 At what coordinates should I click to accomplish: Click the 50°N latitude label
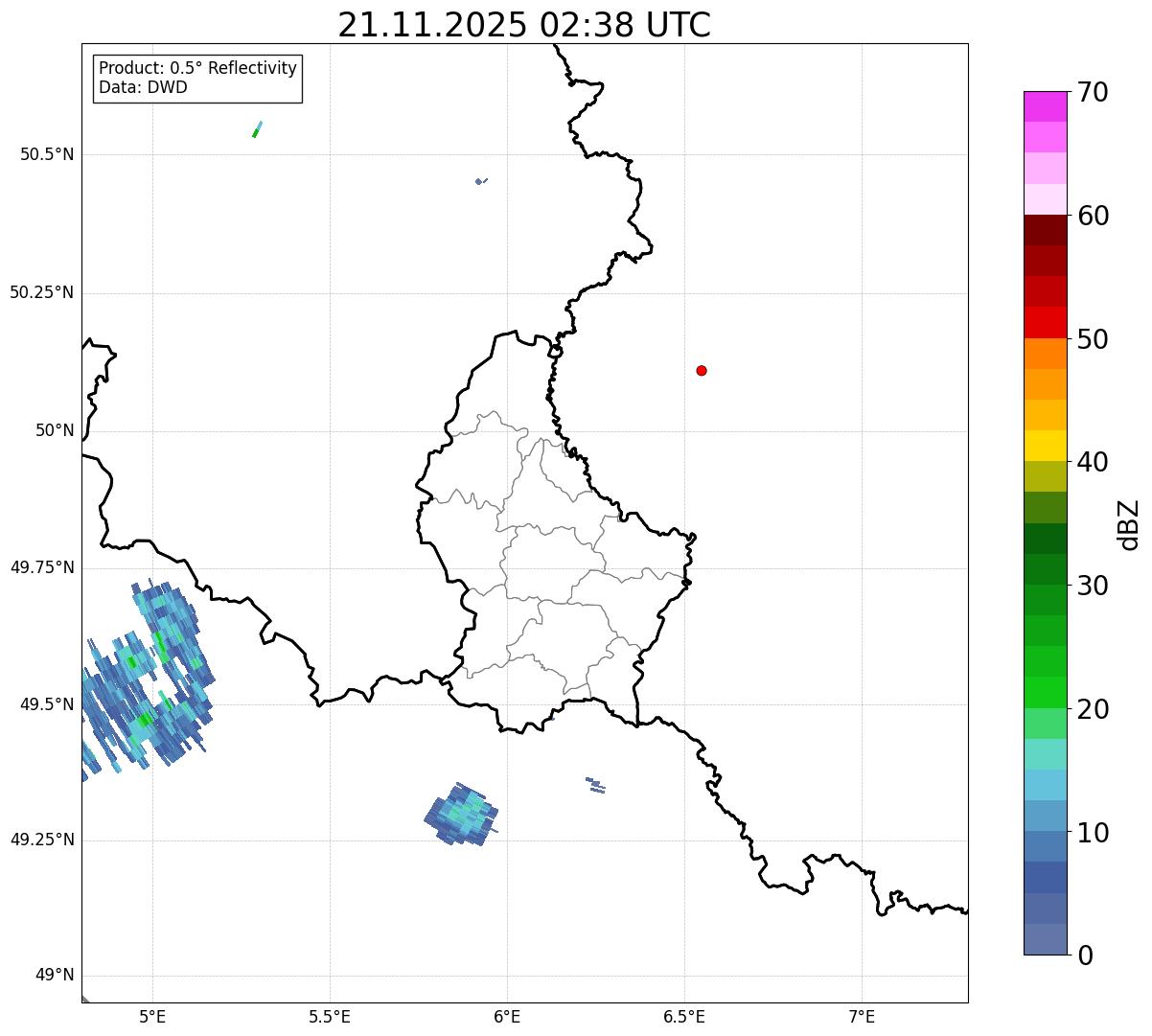[55, 430]
